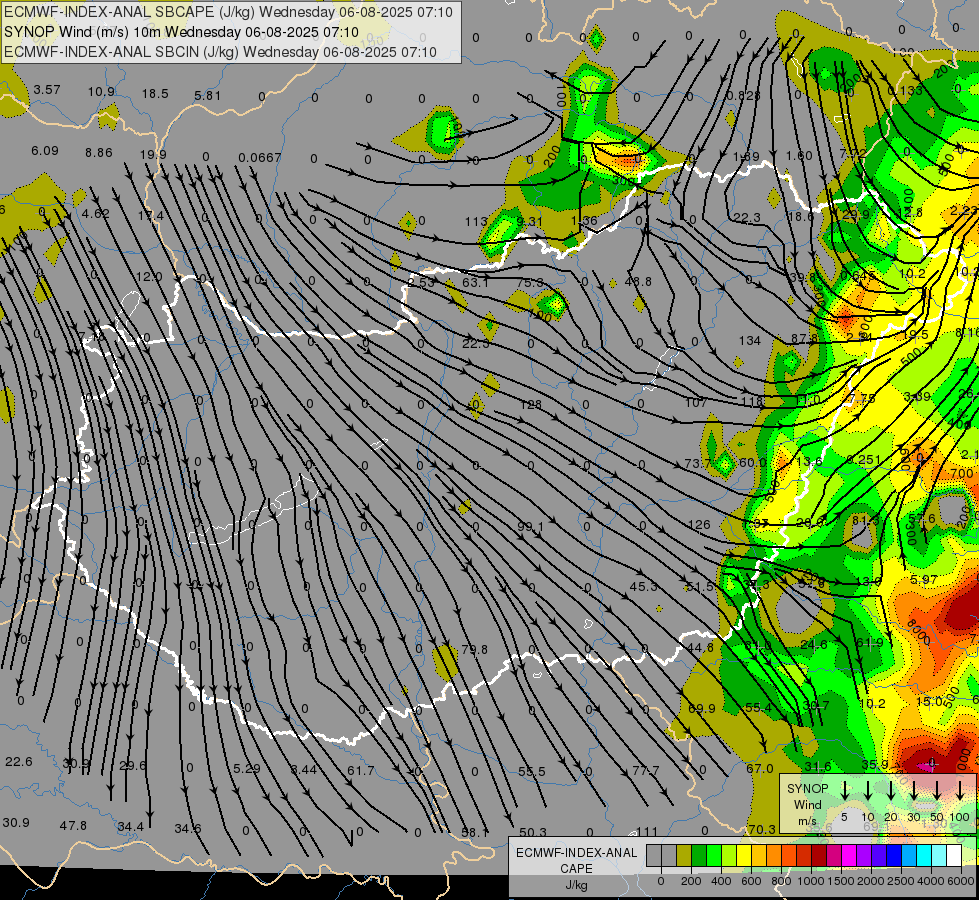This screenshot has height=900, width=979.
Task: Click the map value 48.8
Action: tap(638, 282)
